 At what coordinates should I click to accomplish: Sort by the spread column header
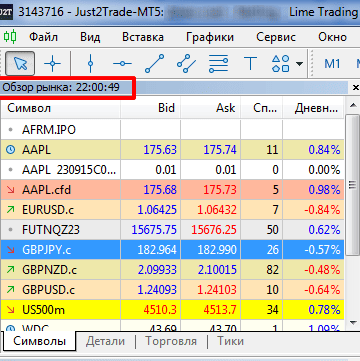click(x=261, y=108)
